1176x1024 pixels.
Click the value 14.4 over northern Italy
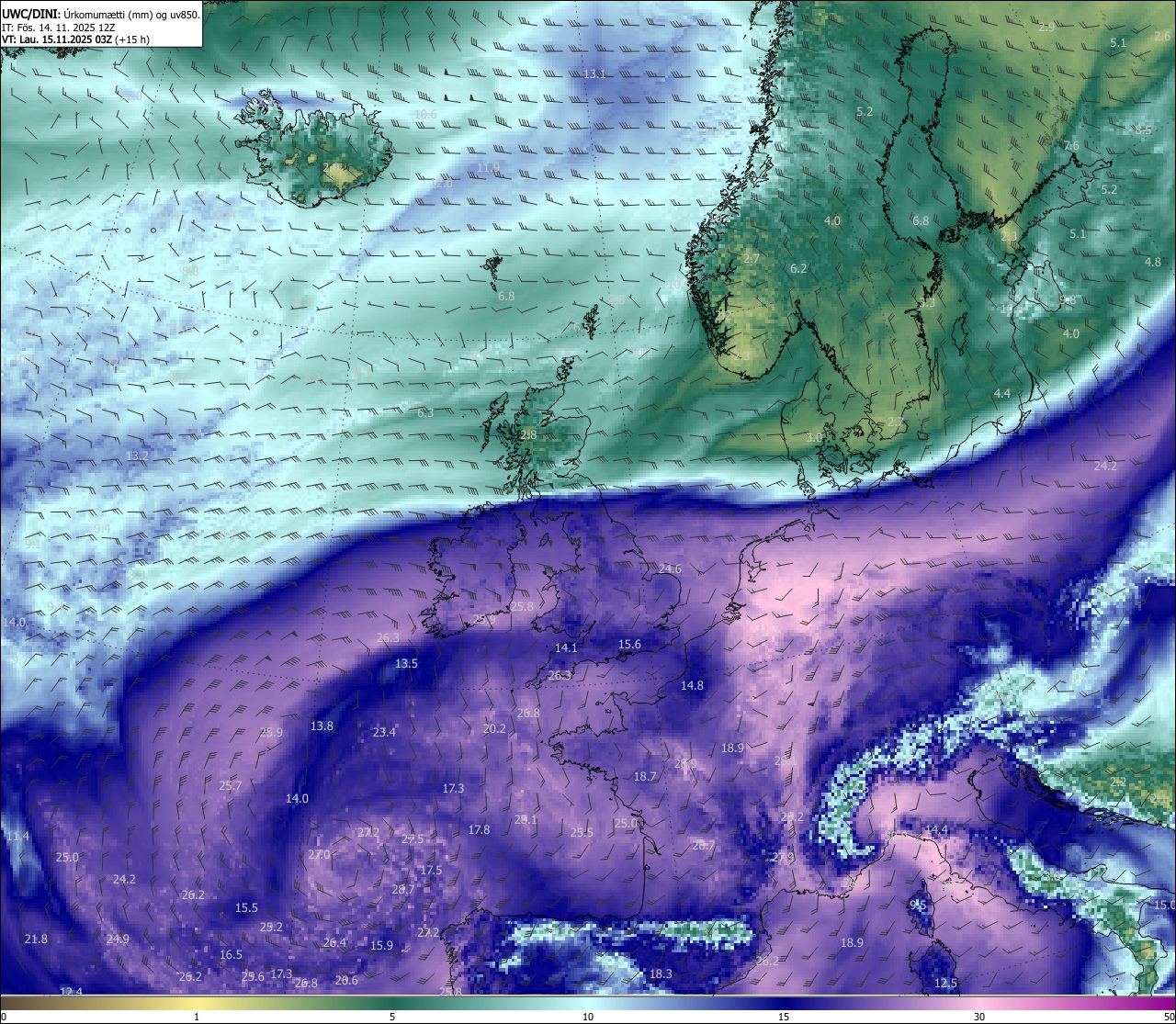tap(935, 830)
